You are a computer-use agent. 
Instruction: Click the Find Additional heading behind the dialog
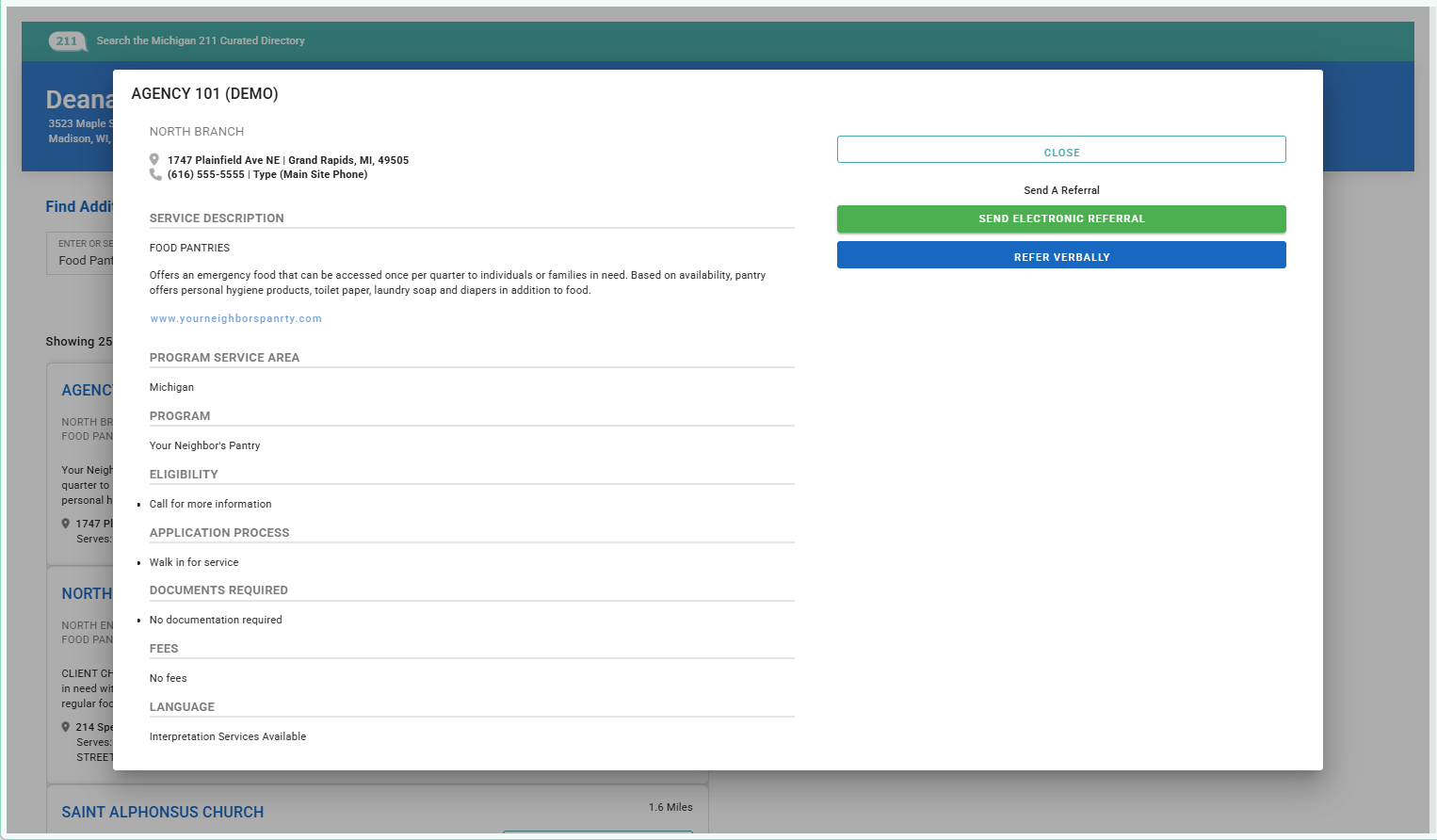(x=79, y=207)
